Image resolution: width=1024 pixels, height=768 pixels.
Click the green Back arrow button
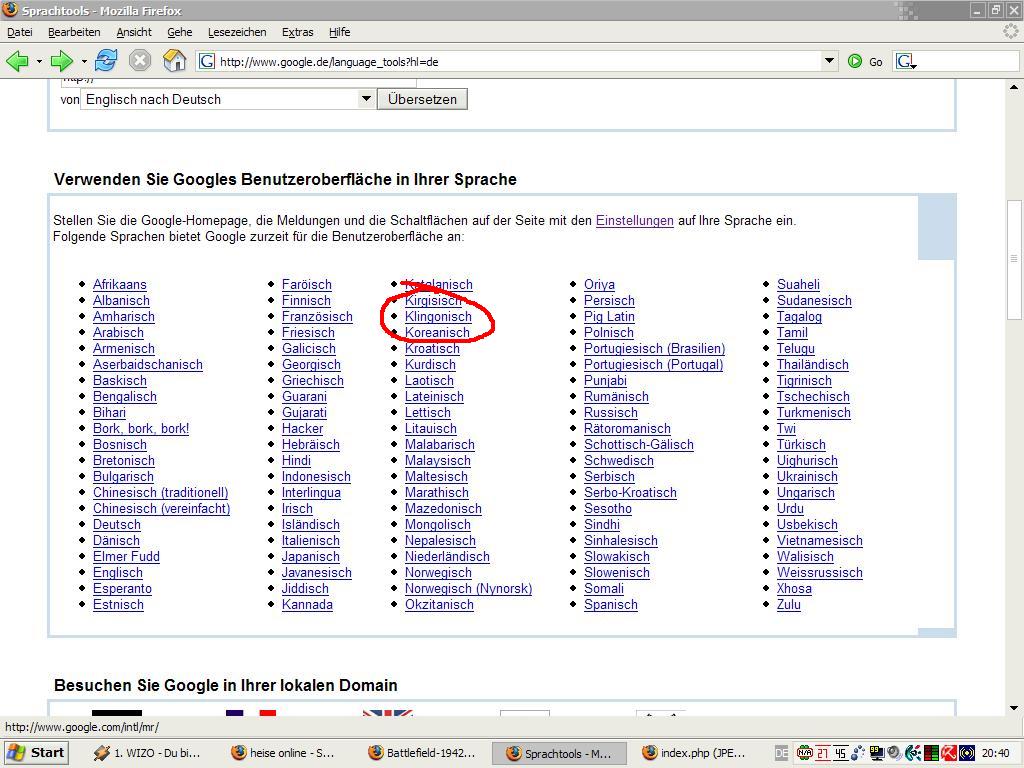coord(17,61)
